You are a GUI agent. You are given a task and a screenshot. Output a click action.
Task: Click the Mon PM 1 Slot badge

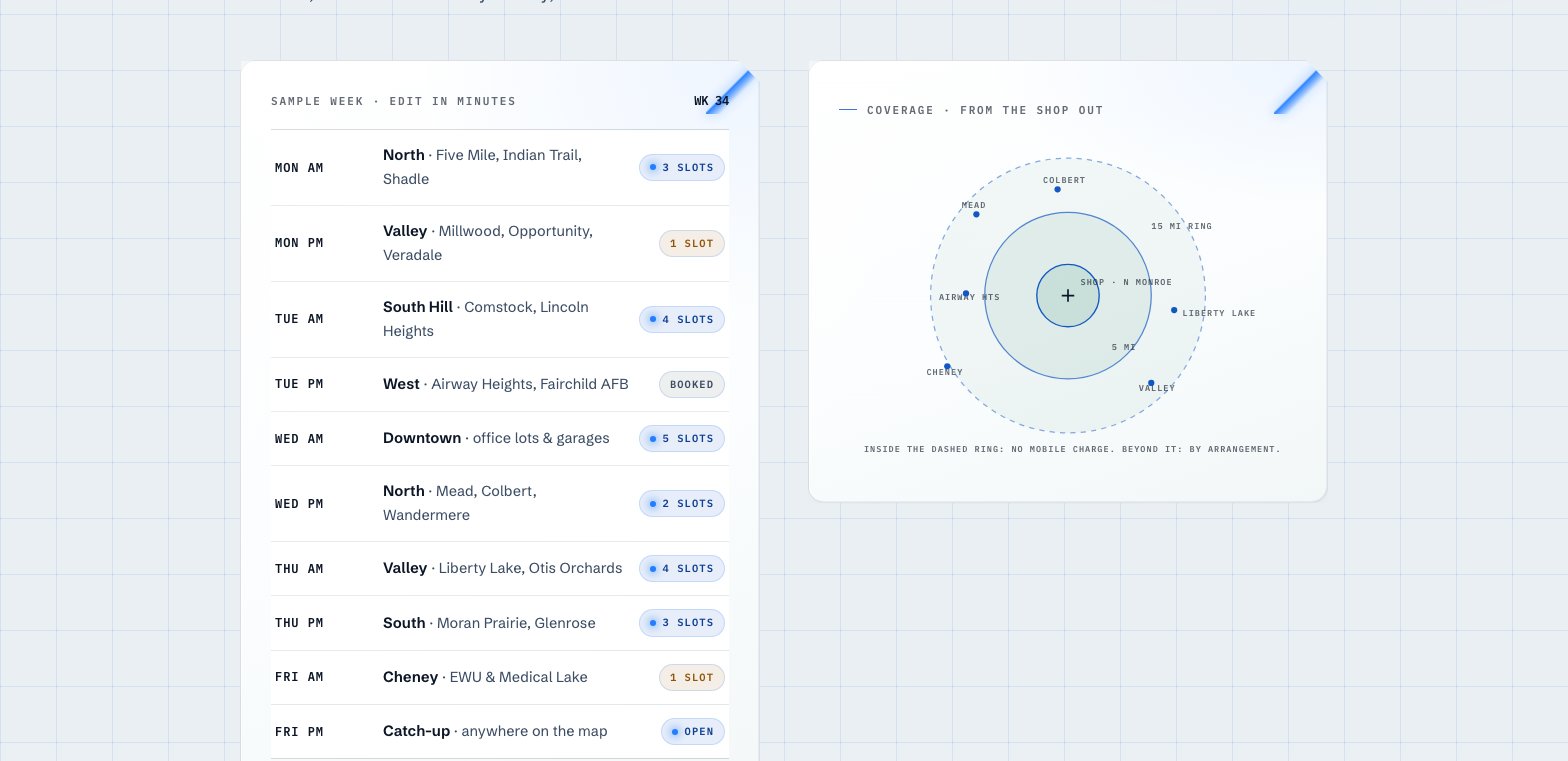pyautogui.click(x=692, y=244)
